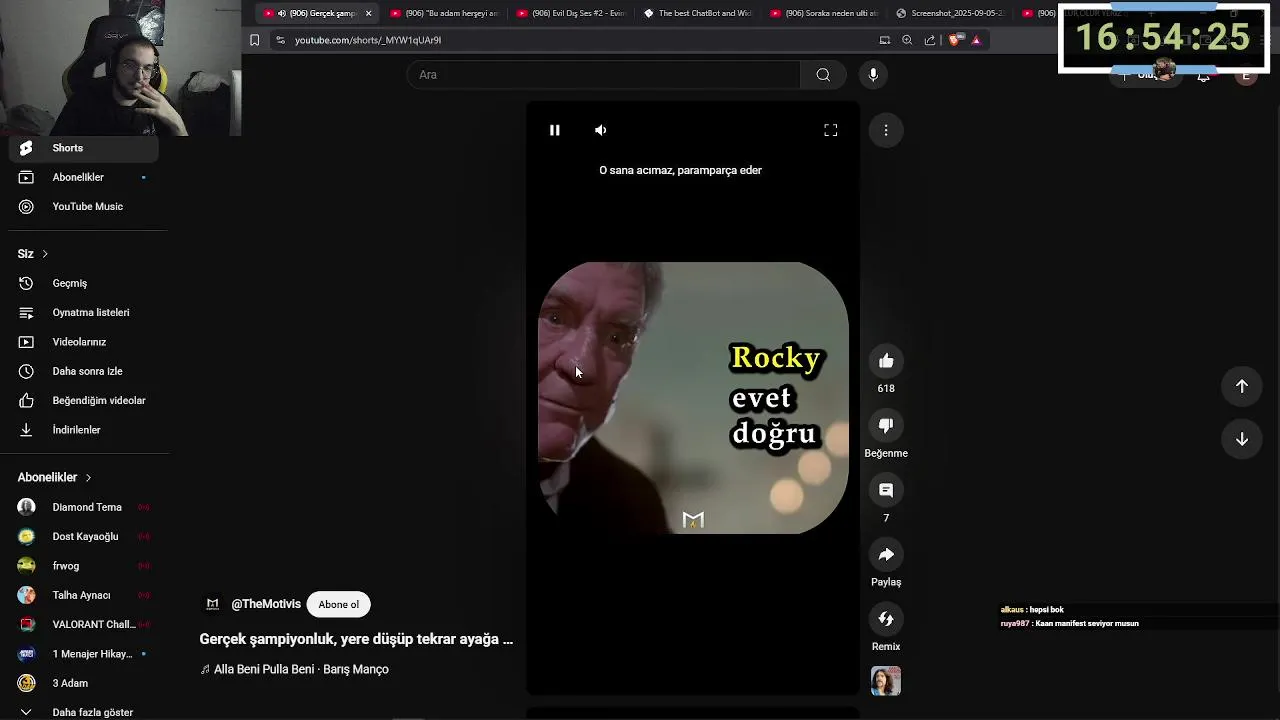Expand the Siz section
This screenshot has width=1280, height=720.
[33, 254]
